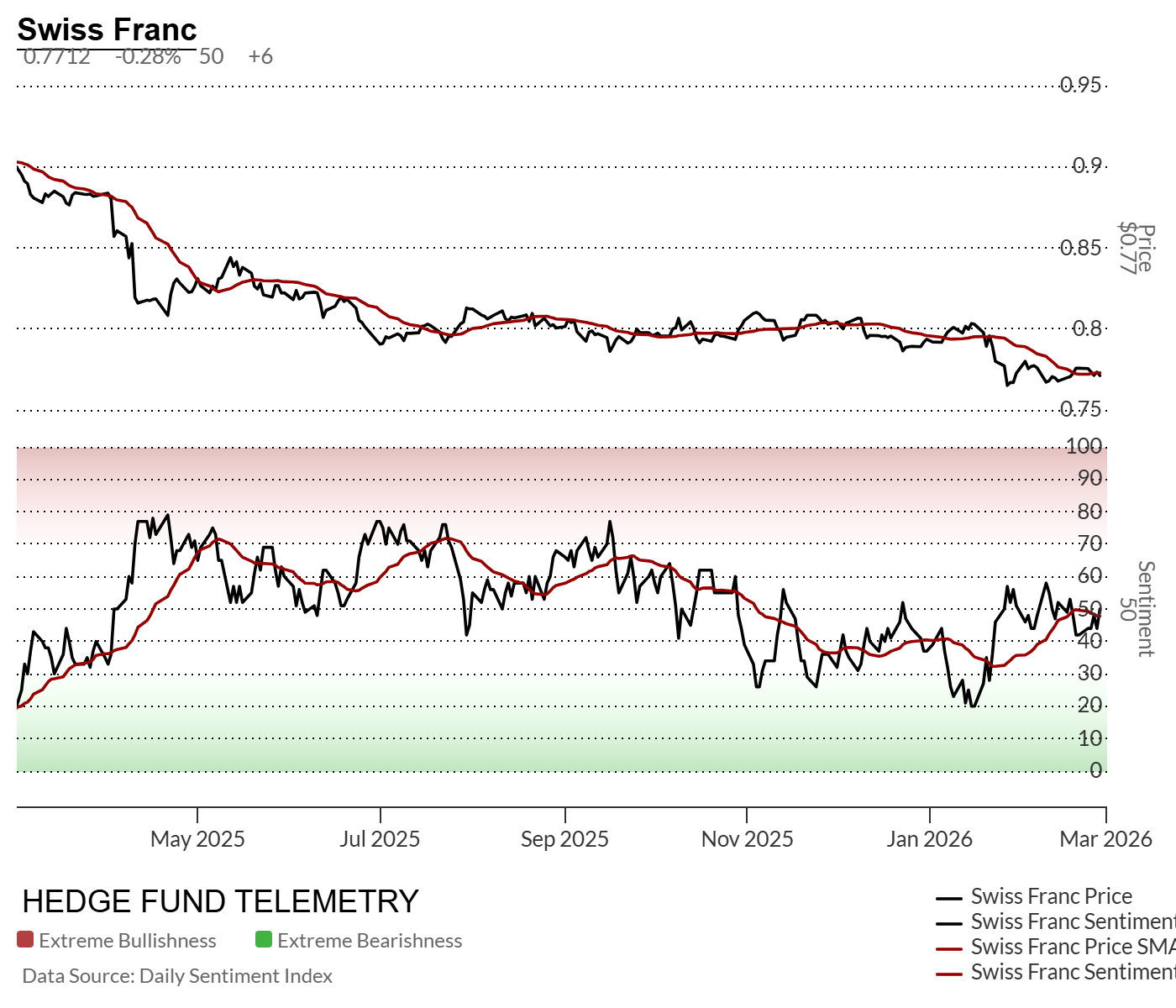Viewport: 1176px width, 1008px height.
Task: Click the -0.28% change value in header
Action: click(x=148, y=56)
